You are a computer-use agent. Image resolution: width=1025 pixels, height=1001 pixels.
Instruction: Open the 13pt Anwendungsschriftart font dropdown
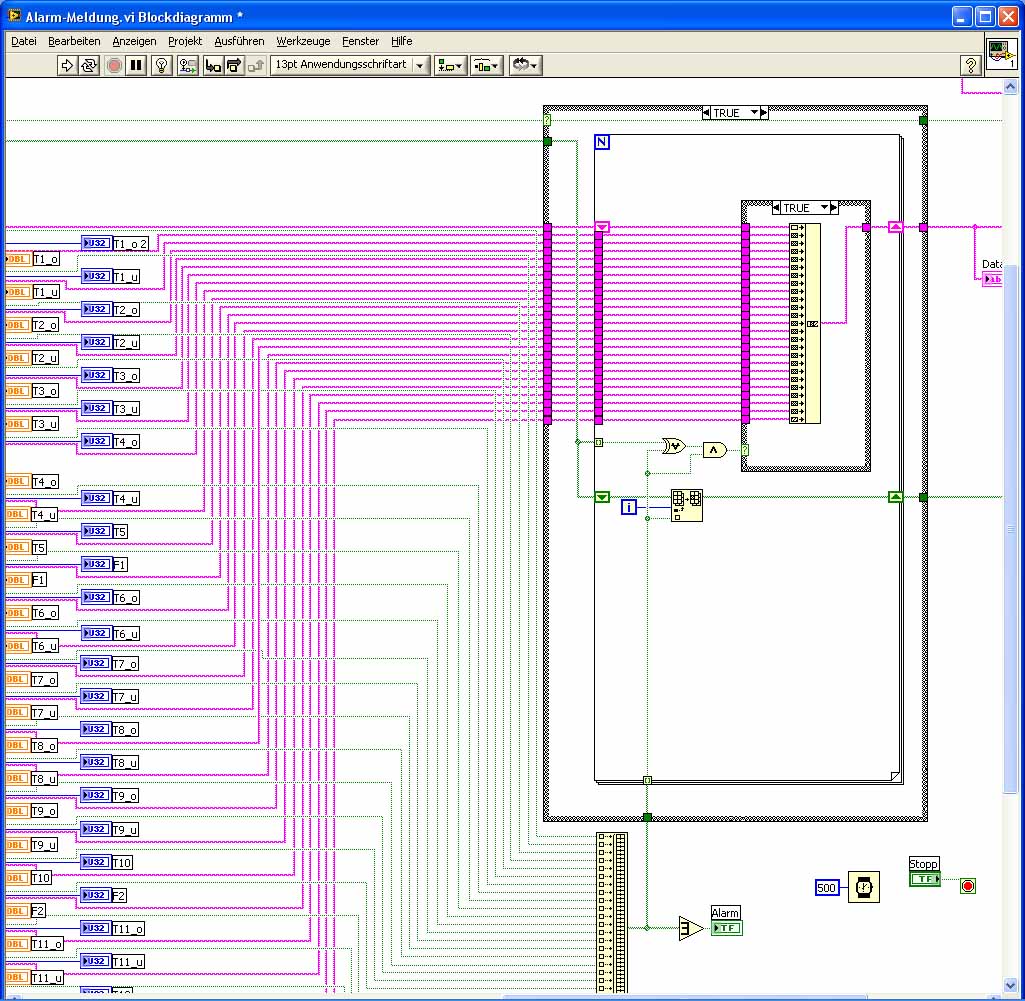[350, 65]
